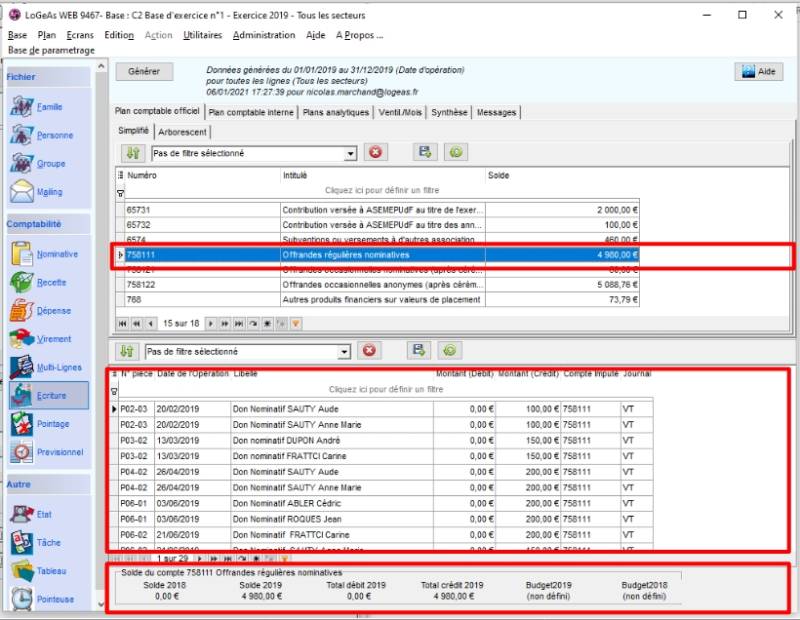Open the Mailing envelope icon
The height and width of the screenshot is (620, 800).
pyautogui.click(x=22, y=191)
